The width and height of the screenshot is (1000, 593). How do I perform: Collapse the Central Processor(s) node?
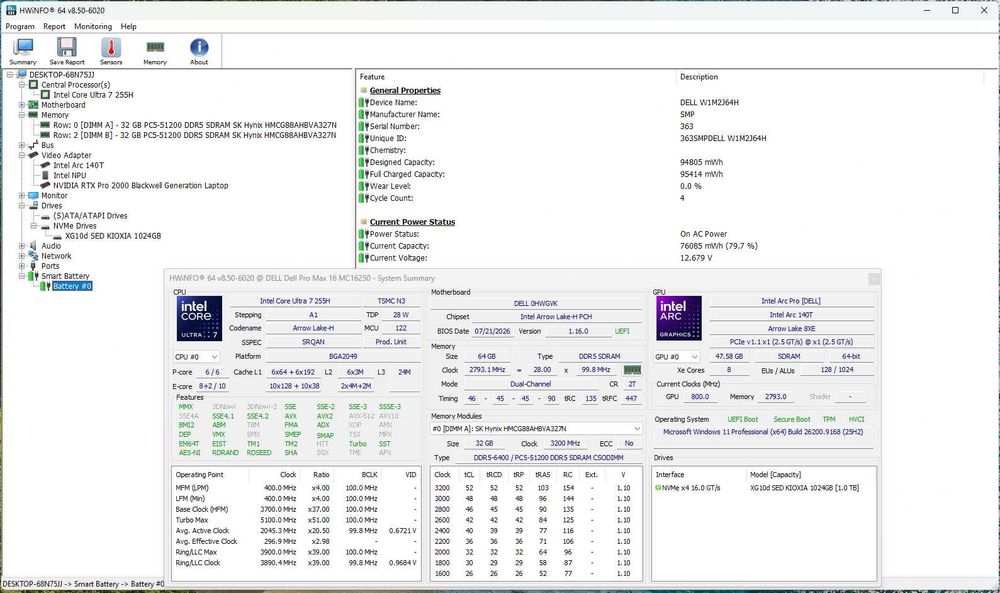point(22,85)
